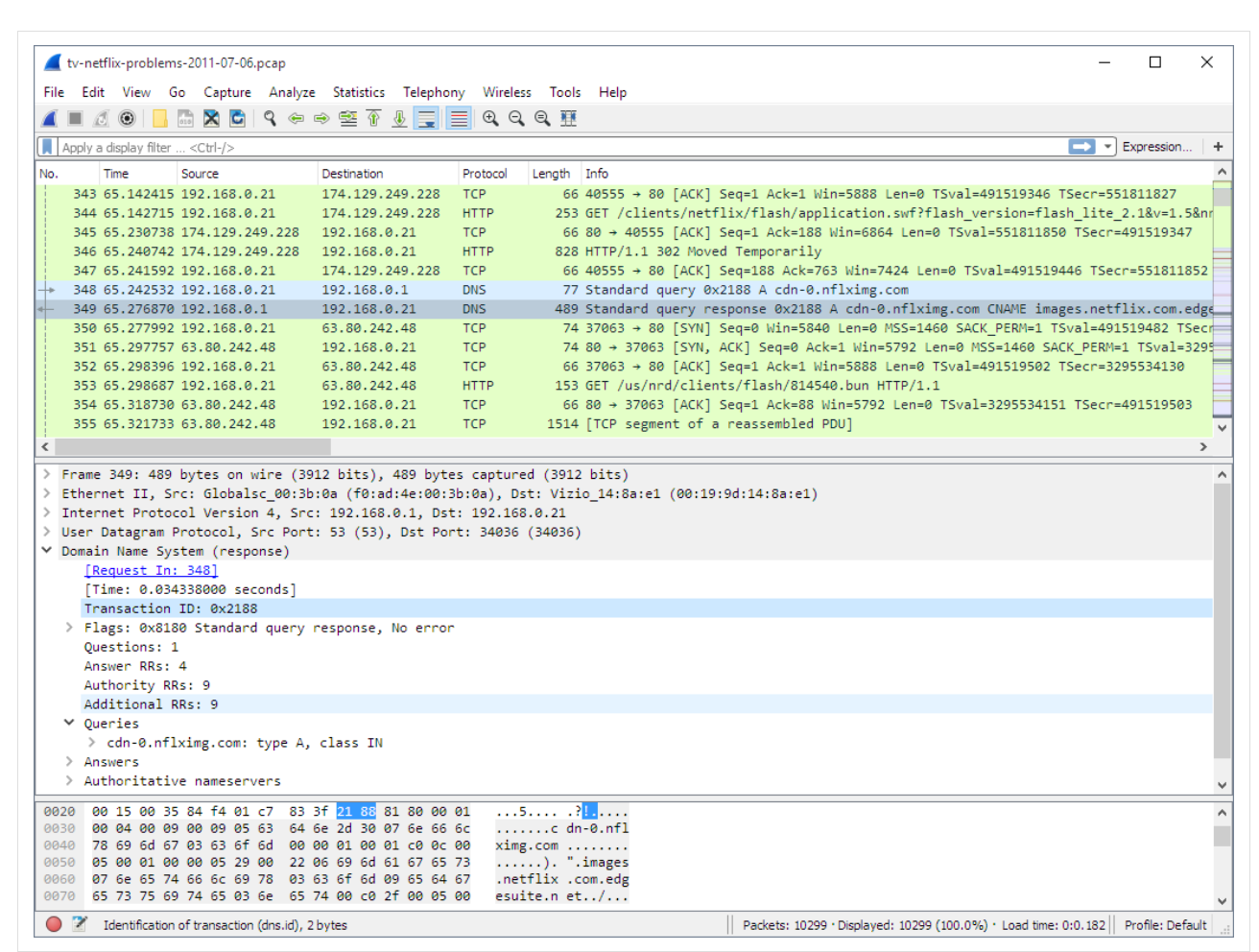Viewport: 1259px width, 952px height.
Task: Click the display filter bookmark icon
Action: click(x=47, y=147)
